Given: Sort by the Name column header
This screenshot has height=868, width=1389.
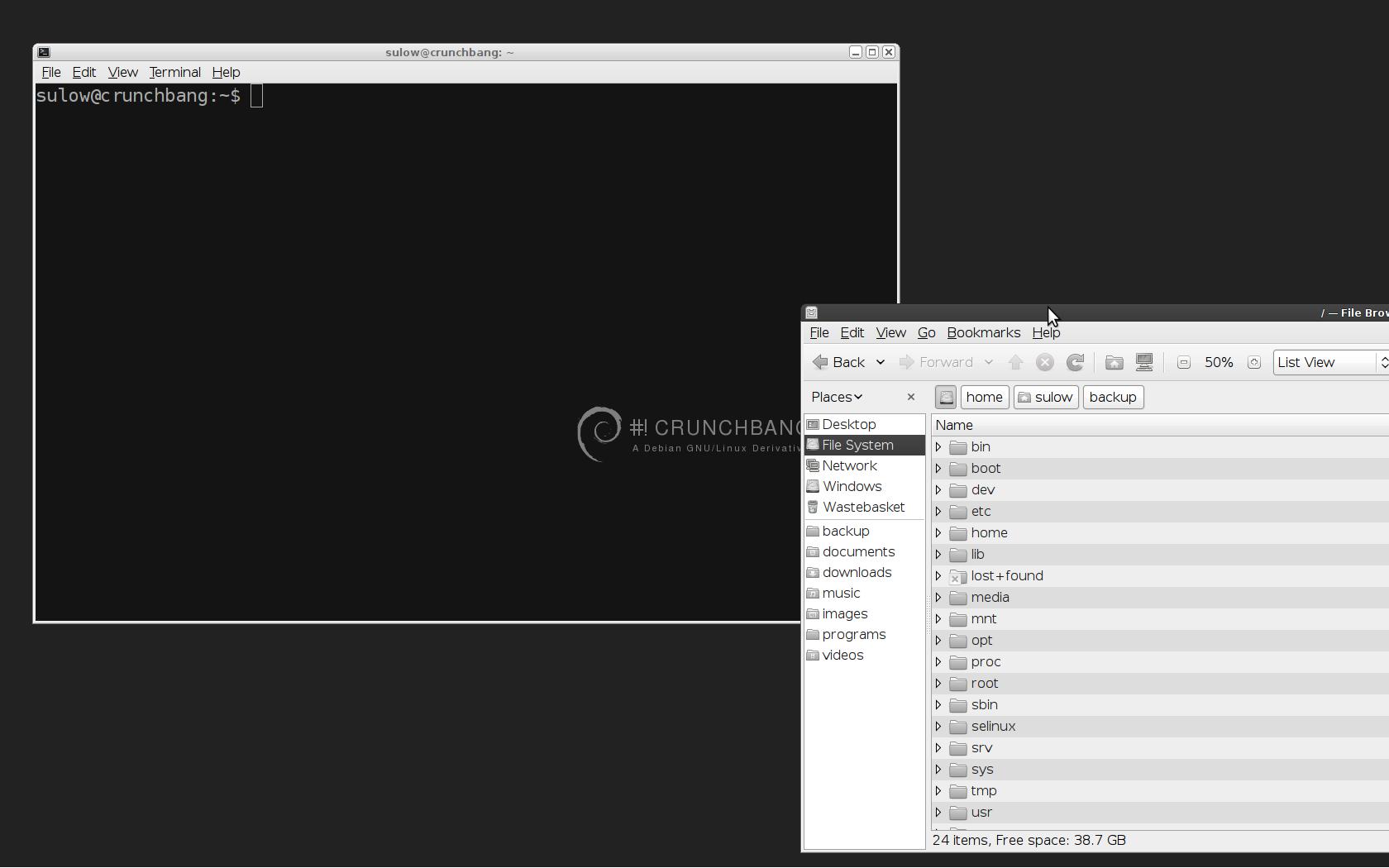Looking at the screenshot, I should click(x=1160, y=425).
